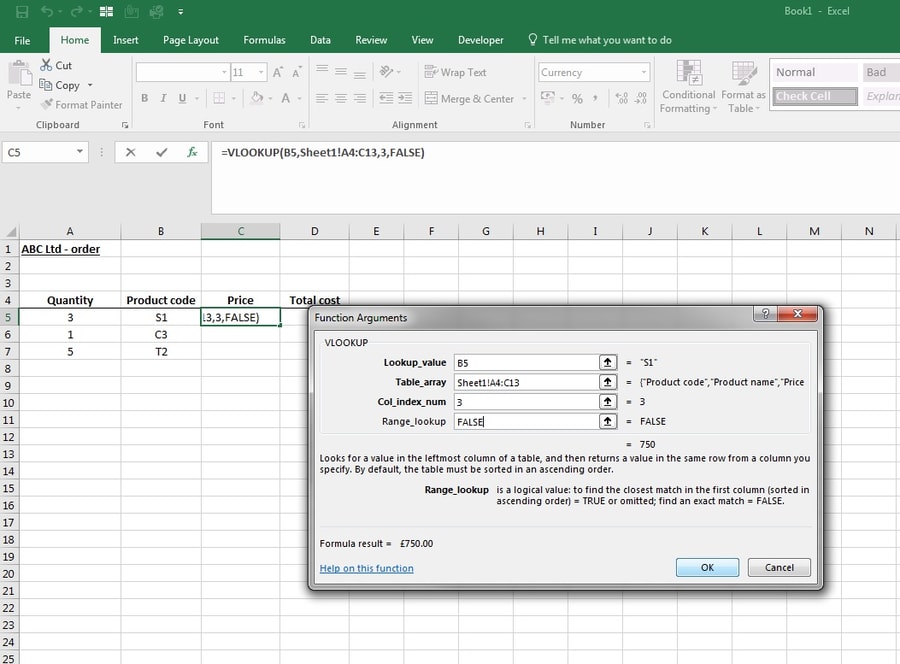Click the Orientation text angle icon
Screen dimensions: 900x664
386,72
